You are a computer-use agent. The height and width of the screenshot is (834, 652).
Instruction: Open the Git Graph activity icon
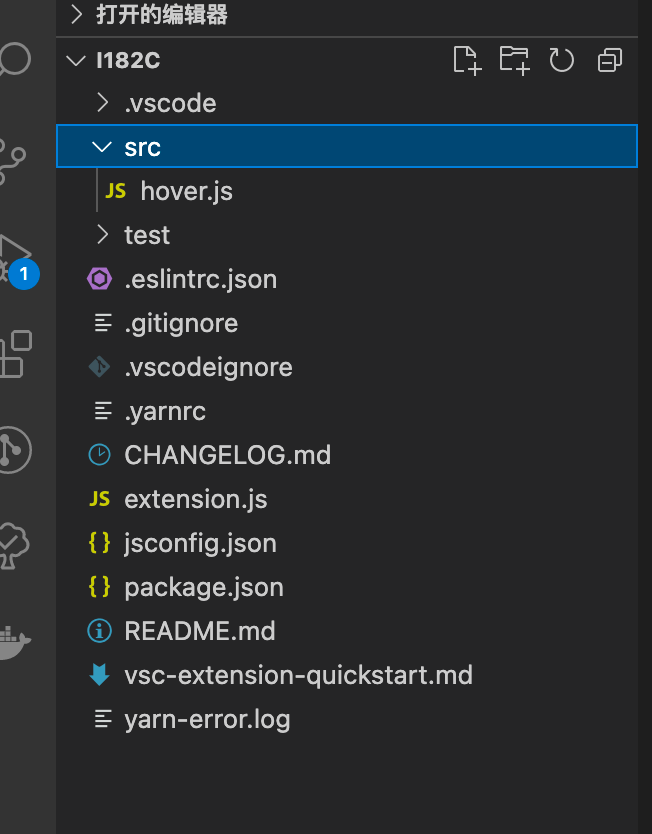pos(15,450)
